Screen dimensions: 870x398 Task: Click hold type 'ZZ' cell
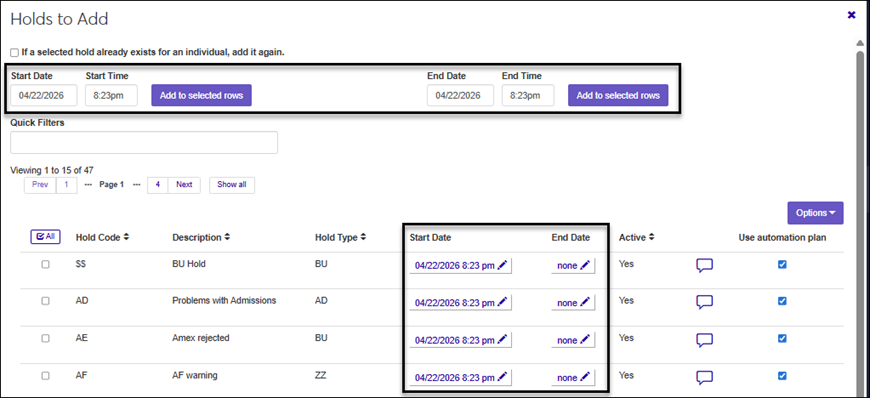pyautogui.click(x=320, y=376)
